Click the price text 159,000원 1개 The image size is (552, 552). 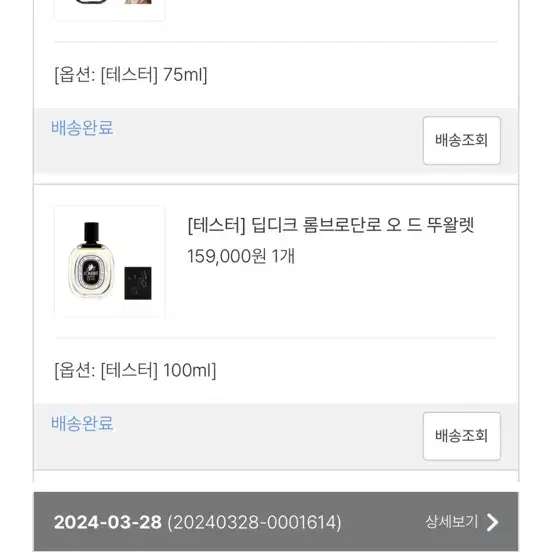tap(241, 256)
